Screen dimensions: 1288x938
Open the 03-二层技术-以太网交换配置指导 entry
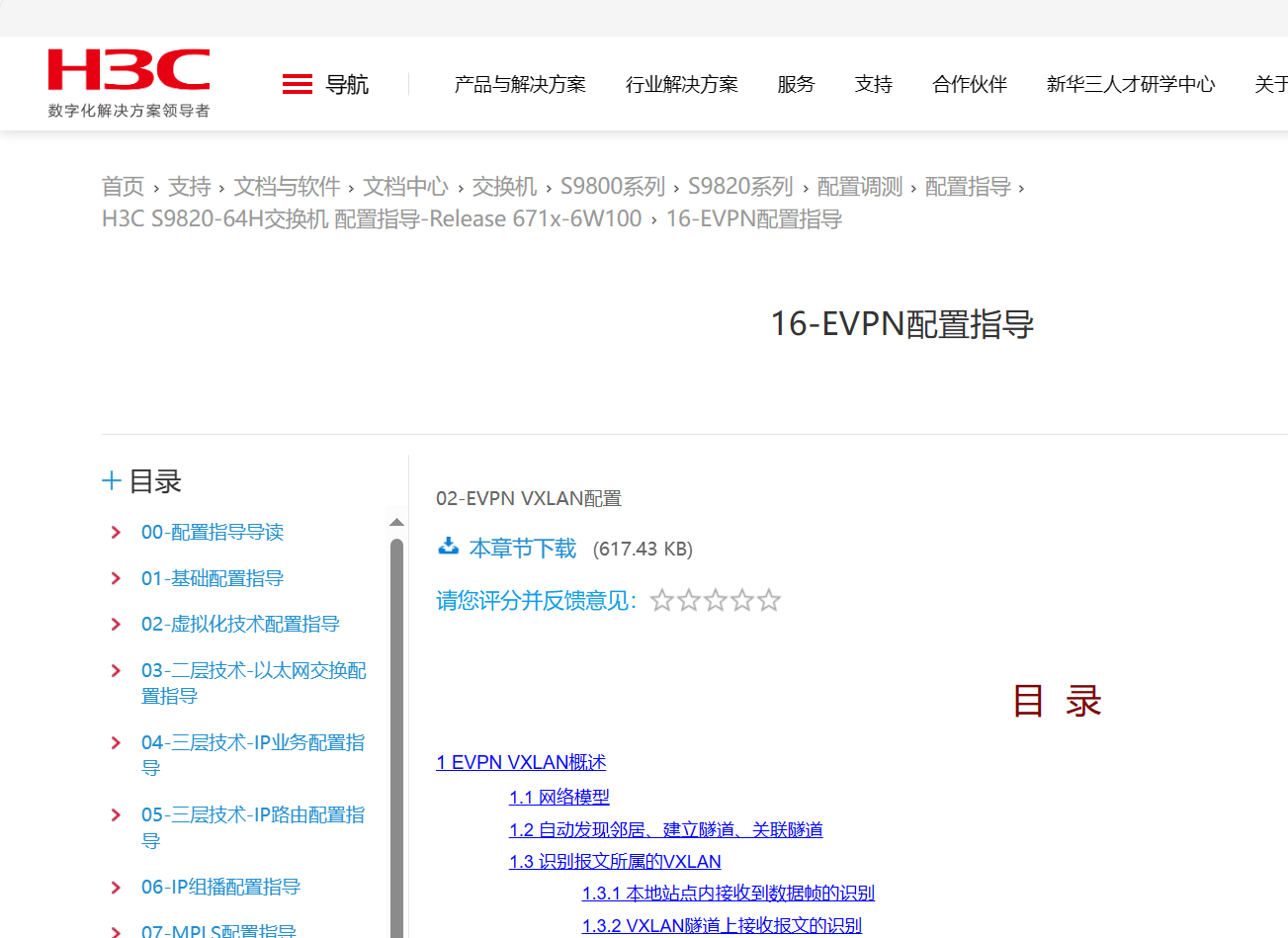254,683
